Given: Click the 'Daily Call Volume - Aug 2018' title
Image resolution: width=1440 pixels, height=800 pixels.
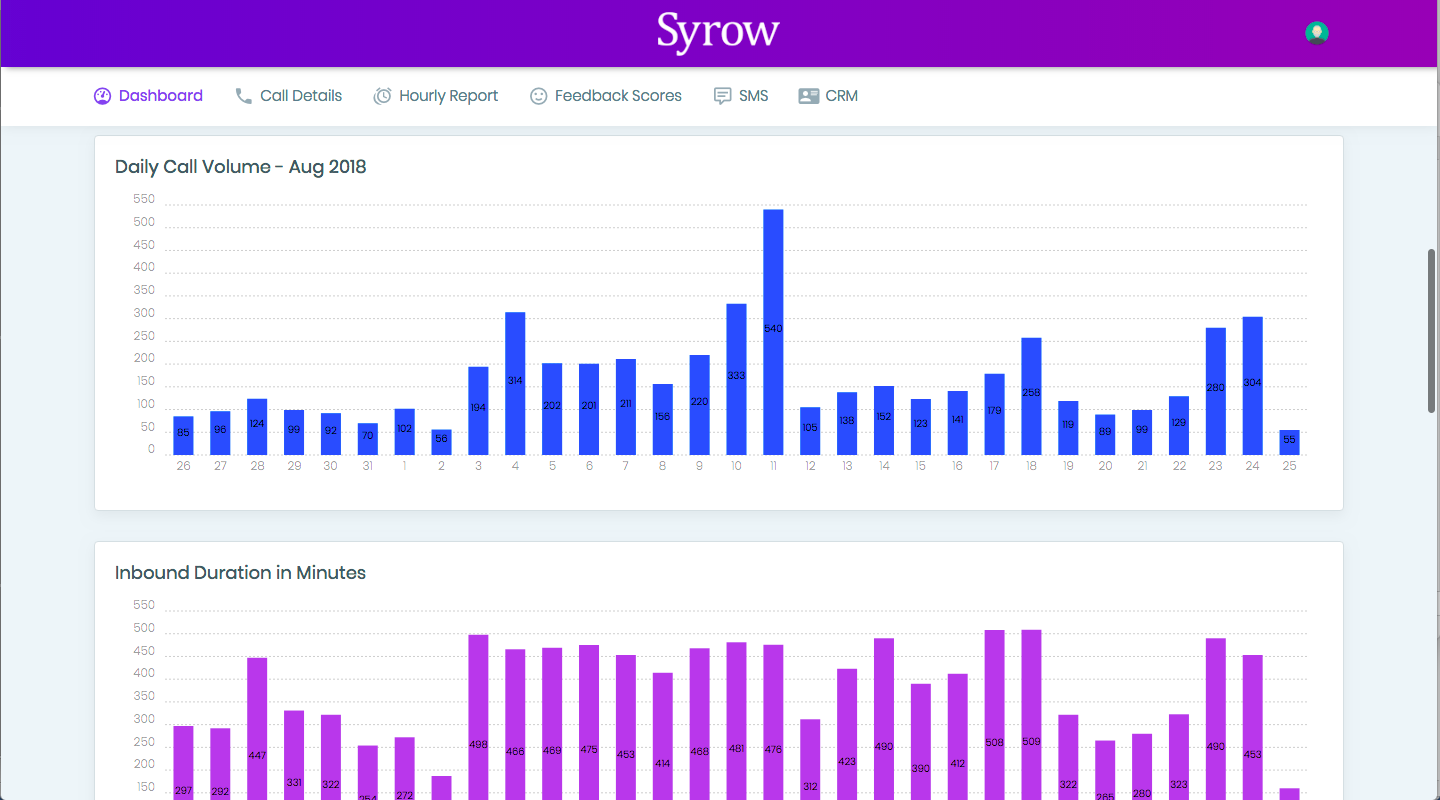Looking at the screenshot, I should [241, 167].
